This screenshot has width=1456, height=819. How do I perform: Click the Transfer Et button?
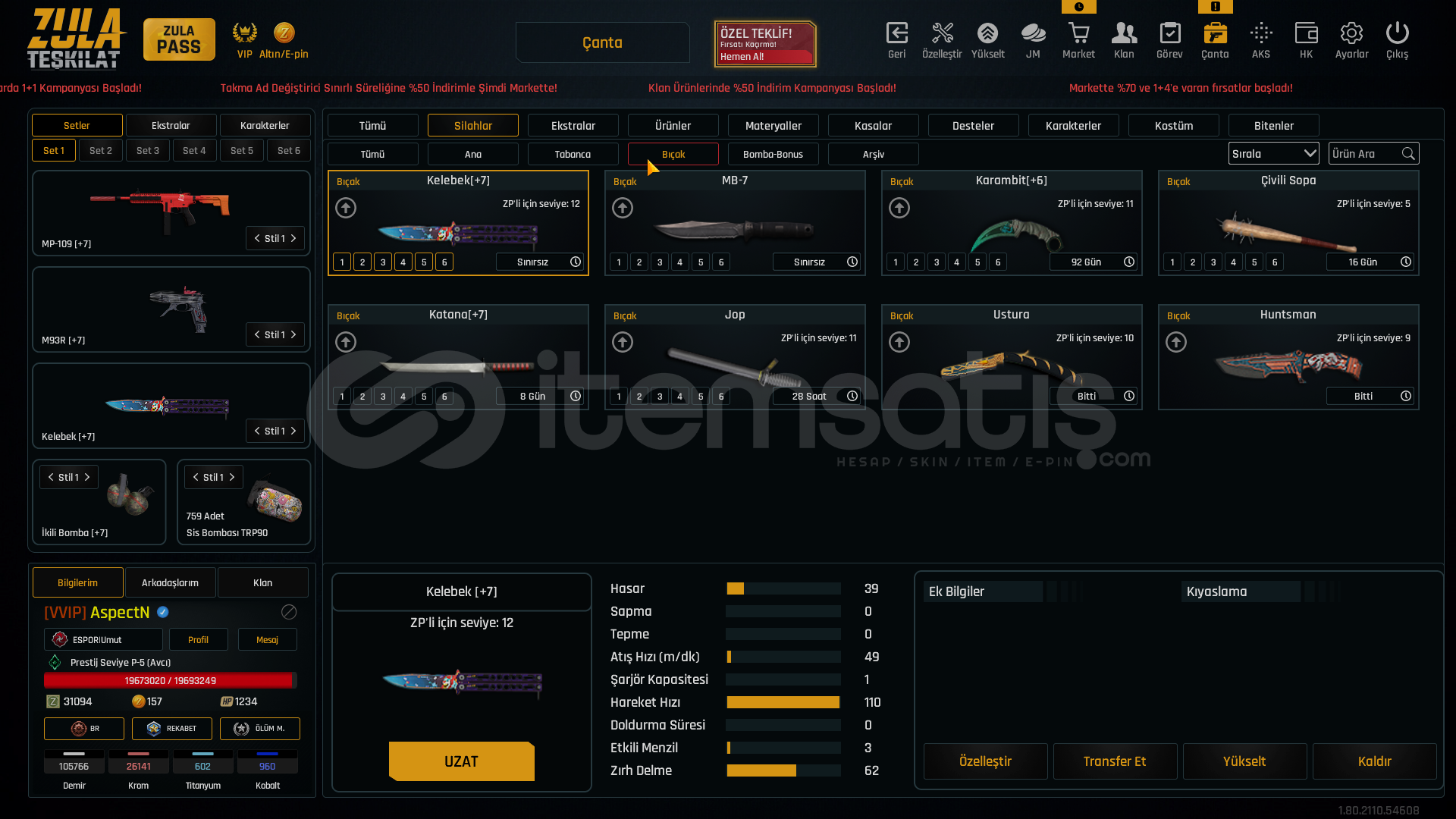(1114, 761)
